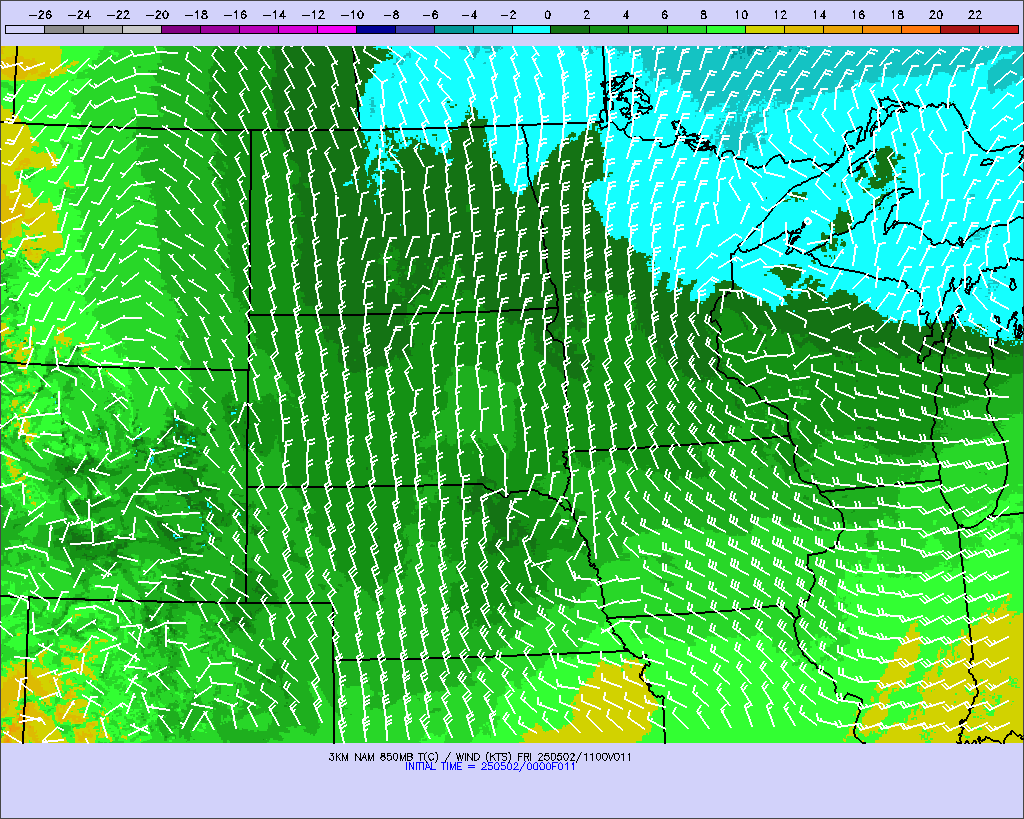The height and width of the screenshot is (819, 1024).
Task: Pick the light gray swatch between -22 and -20
Action: [x=142, y=29]
